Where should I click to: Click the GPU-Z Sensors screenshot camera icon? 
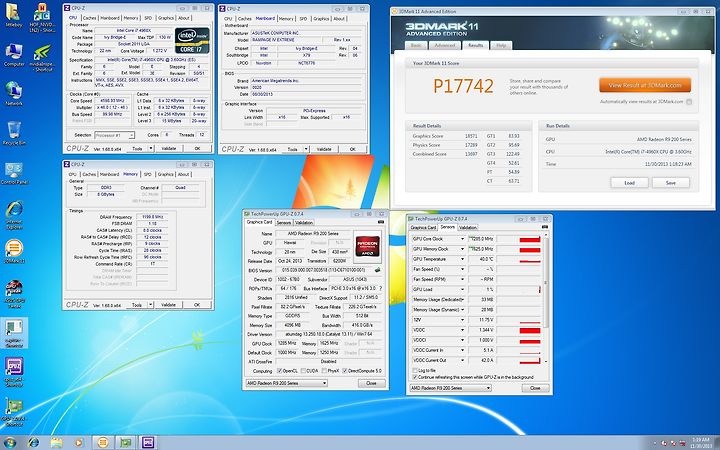(545, 227)
